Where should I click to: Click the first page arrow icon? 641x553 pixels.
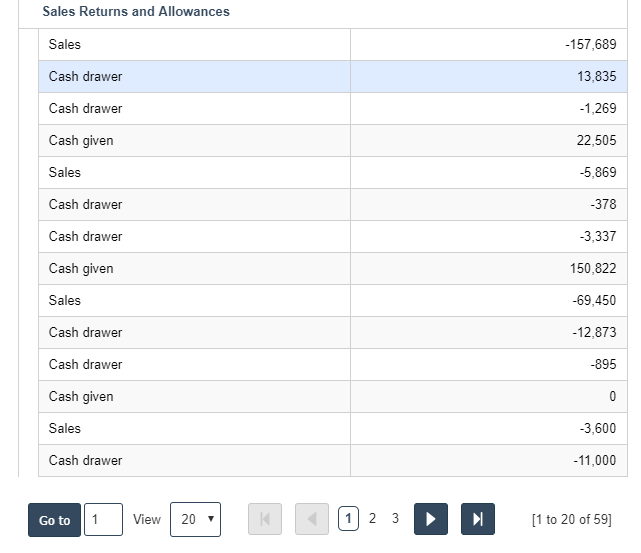[x=265, y=519]
